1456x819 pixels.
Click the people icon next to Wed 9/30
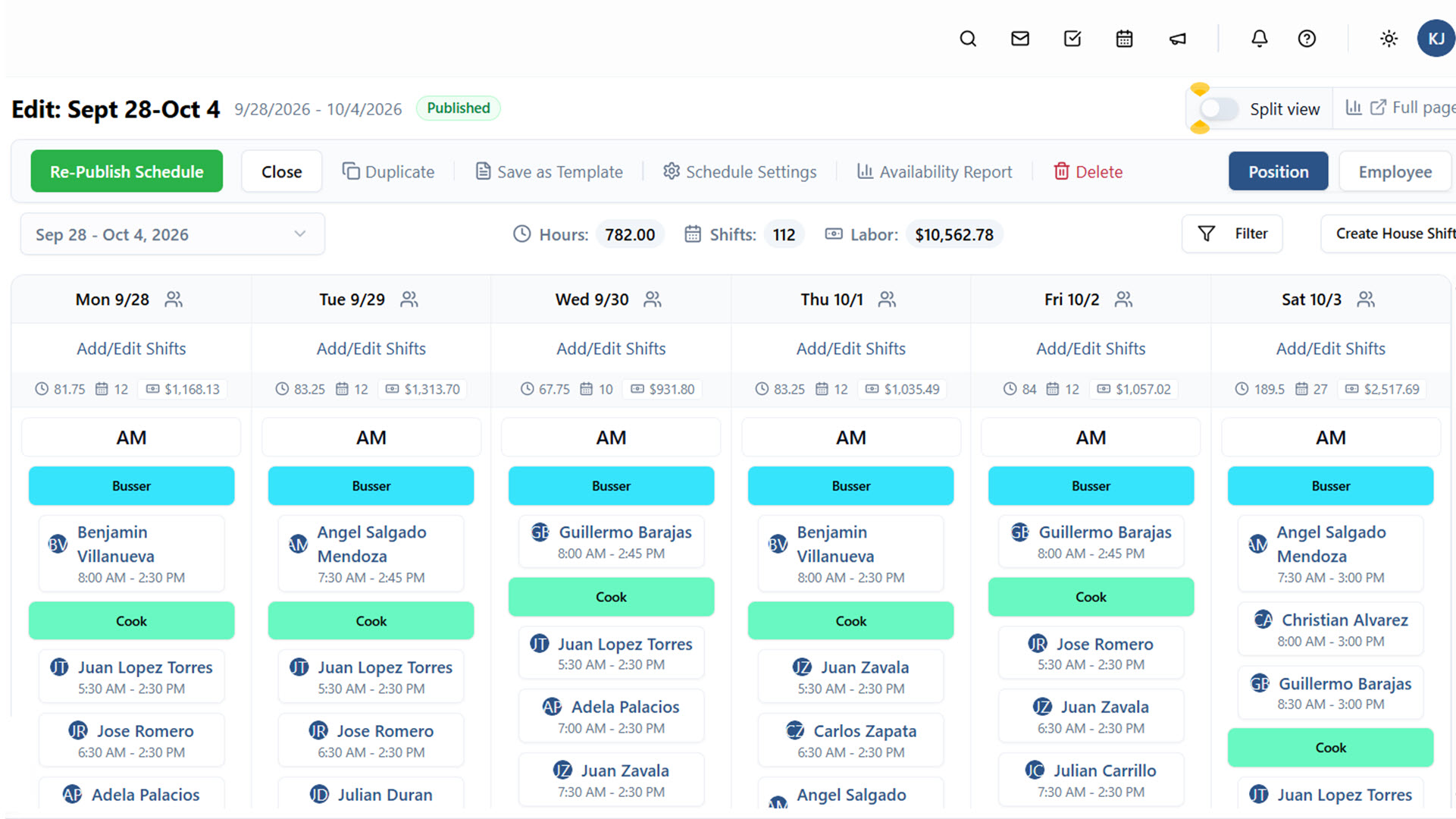653,300
